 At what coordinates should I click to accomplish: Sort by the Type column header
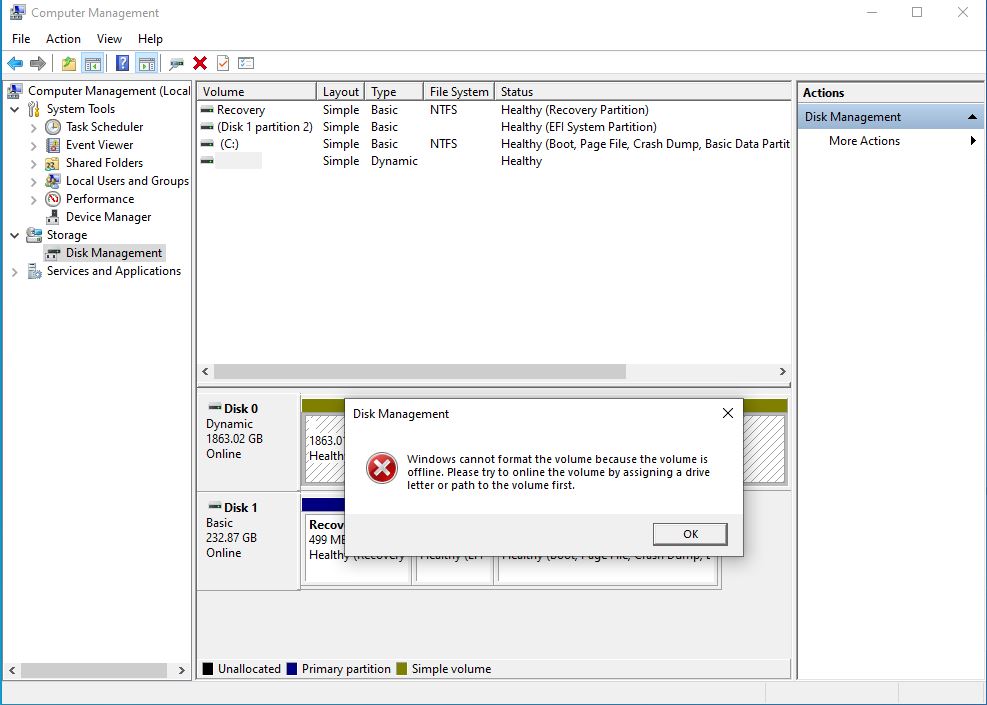(394, 91)
